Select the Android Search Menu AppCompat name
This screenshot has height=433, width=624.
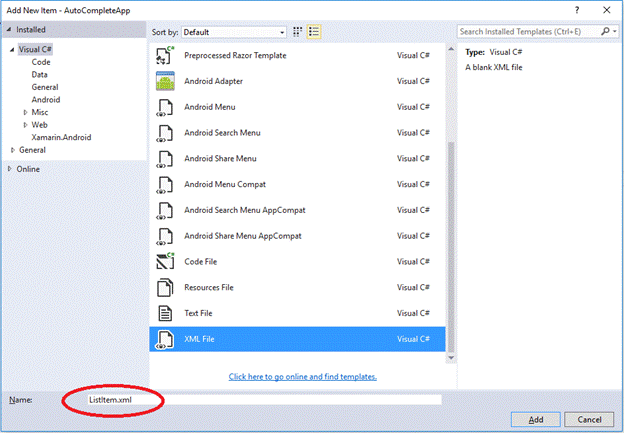tap(245, 210)
